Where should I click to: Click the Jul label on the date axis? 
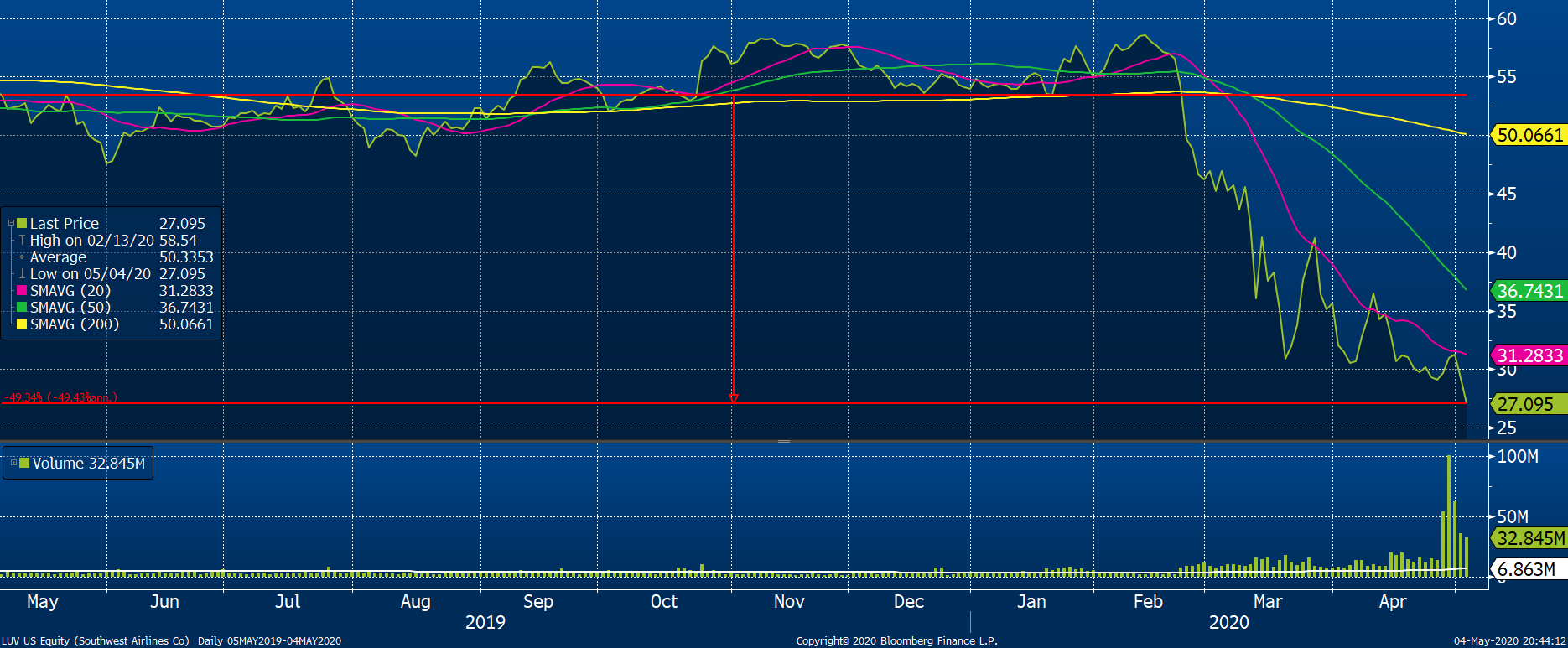coord(288,601)
